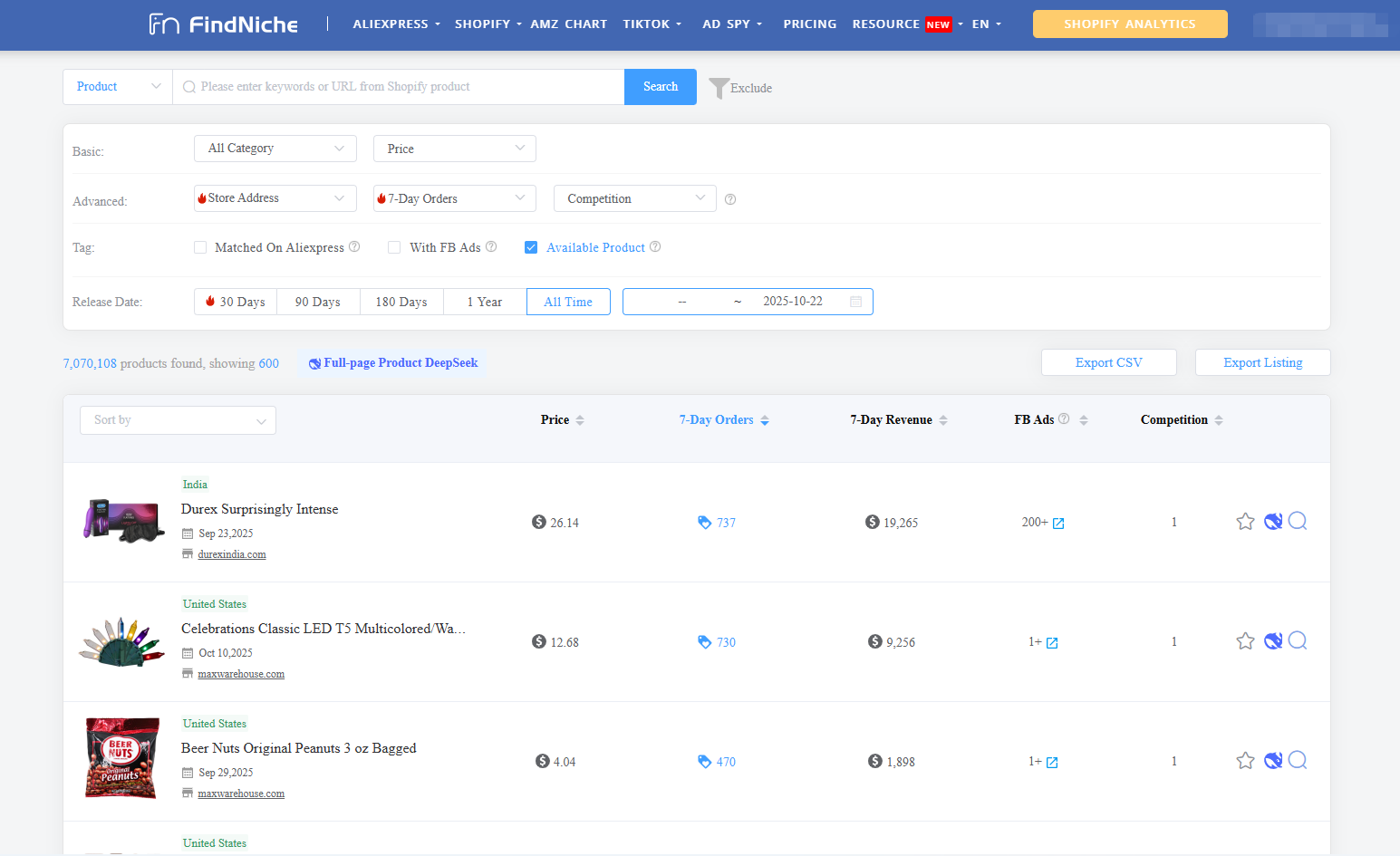Open search magnifier for Celebrations Classic LED row
The width and height of the screenshot is (1400, 856).
(1298, 640)
